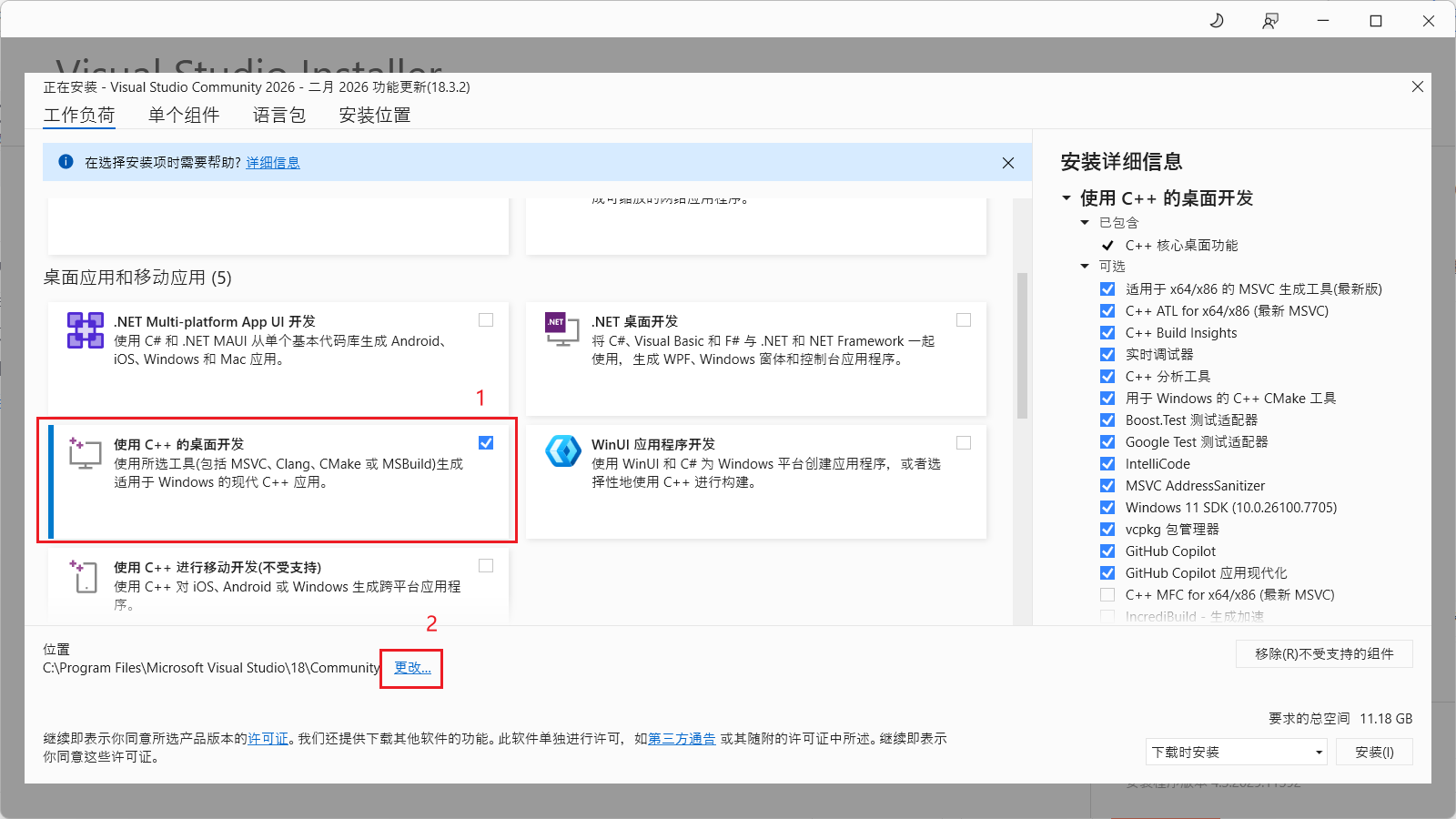This screenshot has height=819, width=1456.
Task: Switch to the 安装位置 tab
Action: pyautogui.click(x=375, y=115)
